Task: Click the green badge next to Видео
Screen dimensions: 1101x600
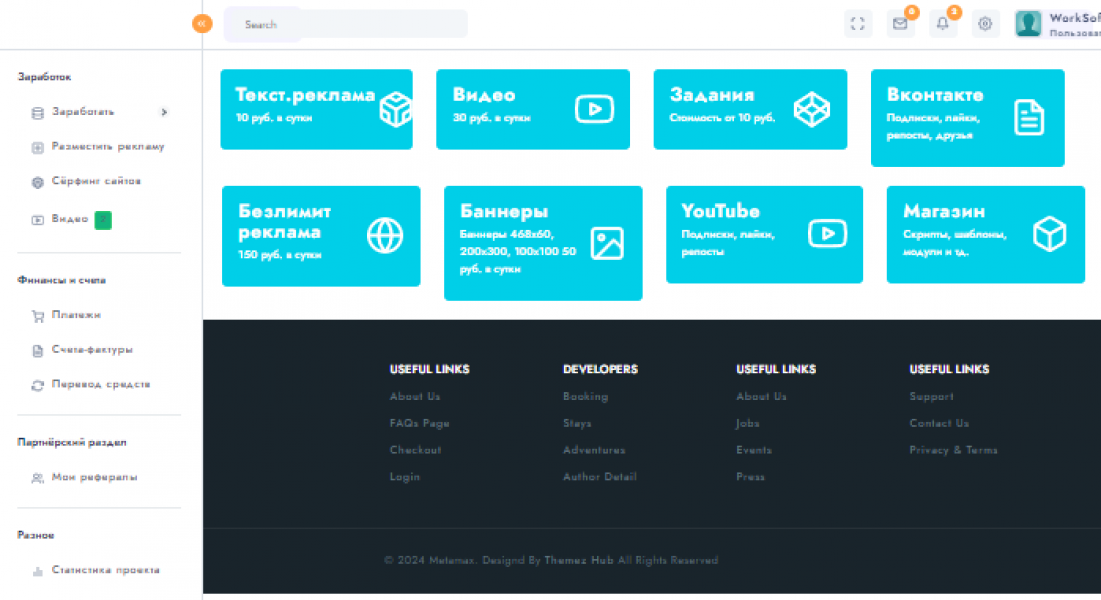Action: coord(103,220)
